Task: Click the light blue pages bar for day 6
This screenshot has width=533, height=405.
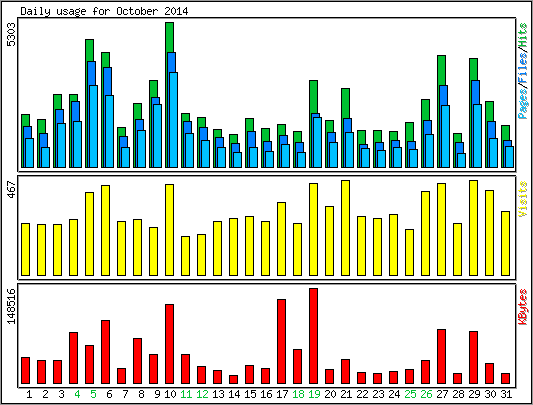Action: point(109,131)
